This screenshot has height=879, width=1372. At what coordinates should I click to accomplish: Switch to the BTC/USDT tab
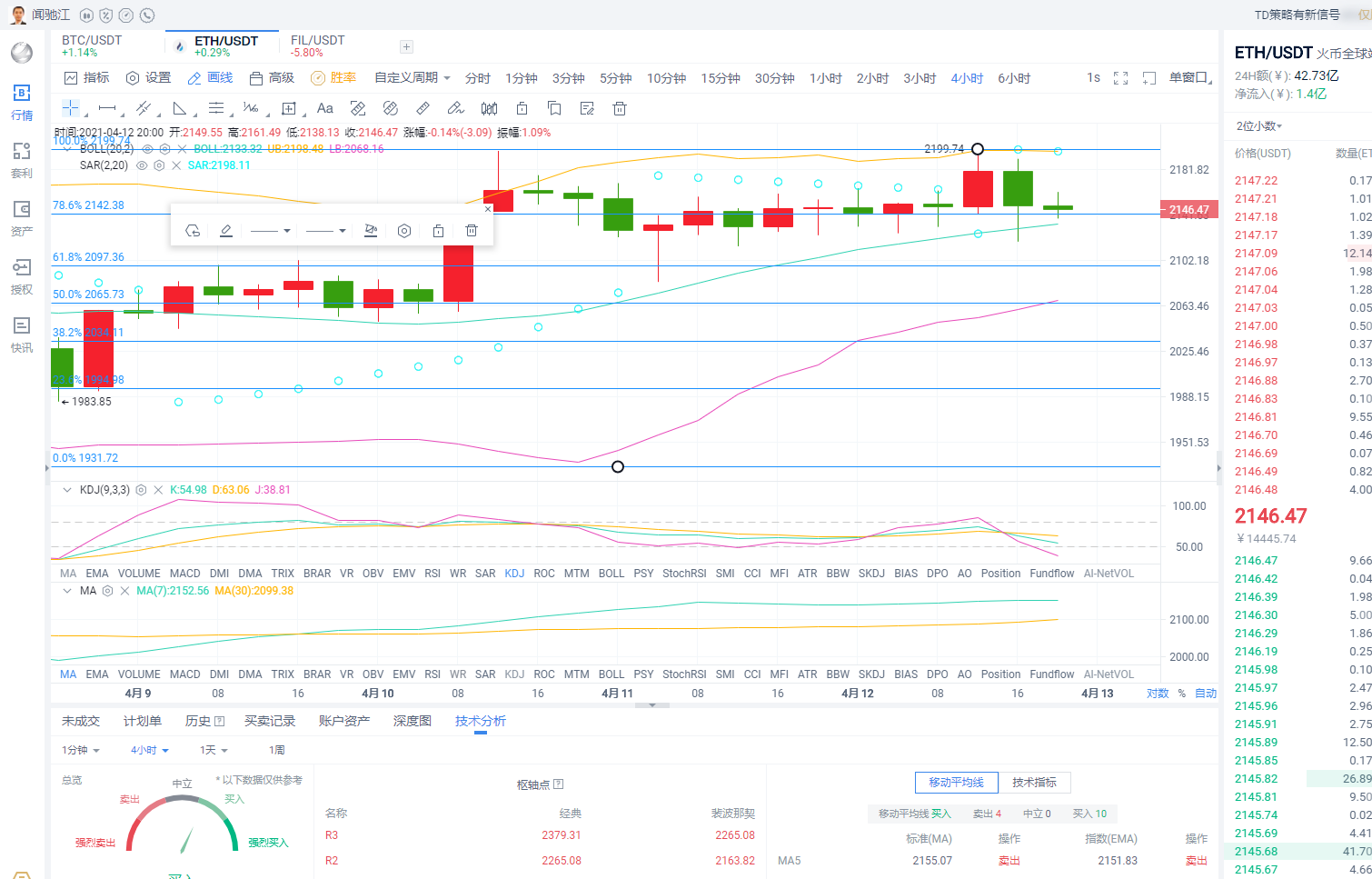[x=92, y=45]
